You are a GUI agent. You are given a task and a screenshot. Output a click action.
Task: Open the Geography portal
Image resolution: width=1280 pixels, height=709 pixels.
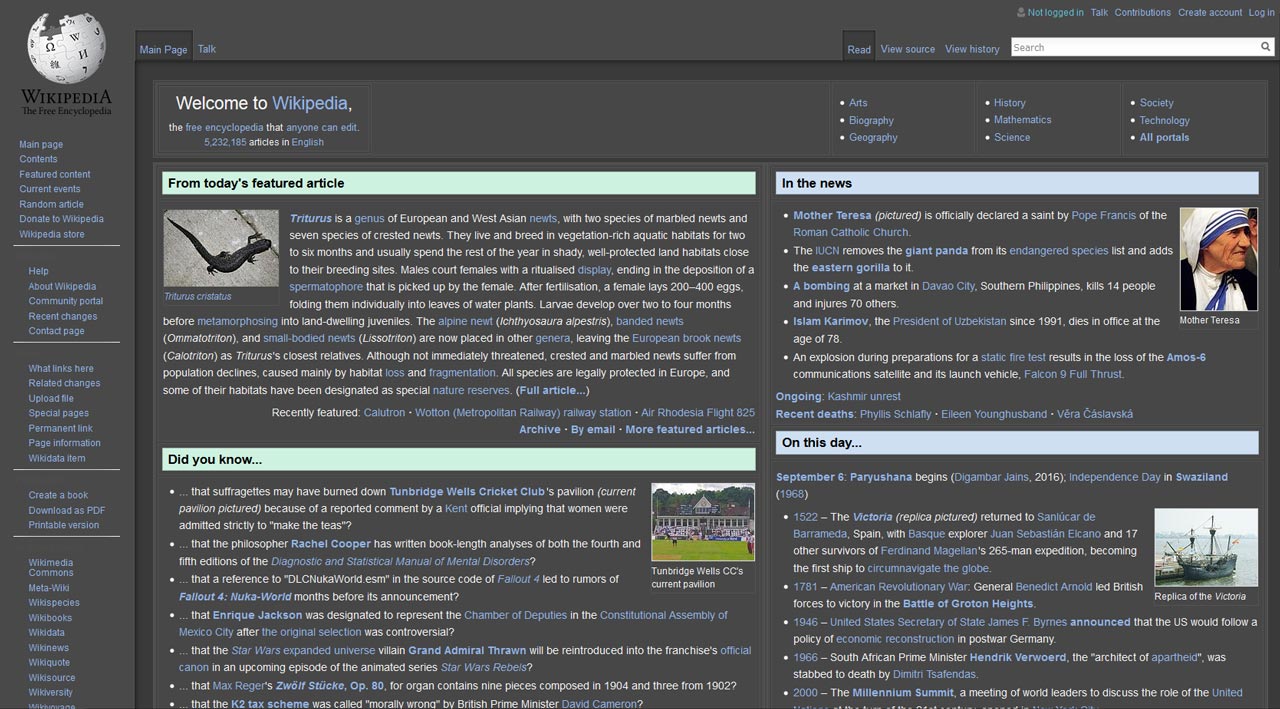(x=873, y=137)
